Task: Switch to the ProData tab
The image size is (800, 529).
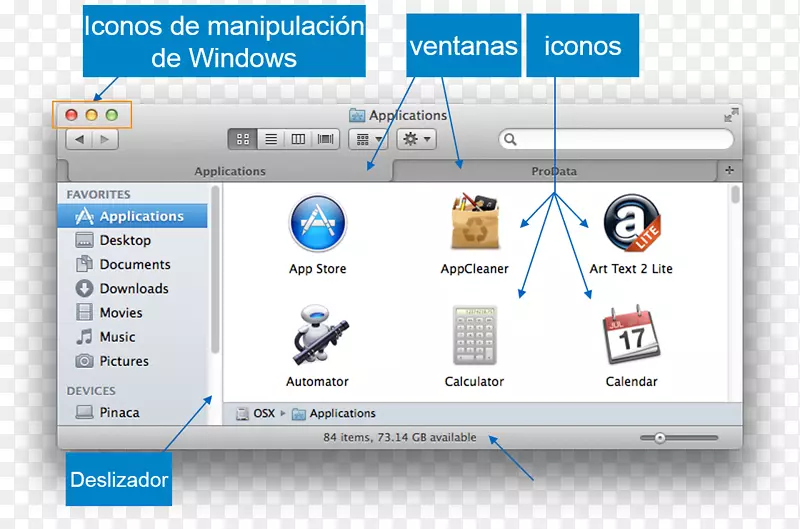Action: pos(554,171)
